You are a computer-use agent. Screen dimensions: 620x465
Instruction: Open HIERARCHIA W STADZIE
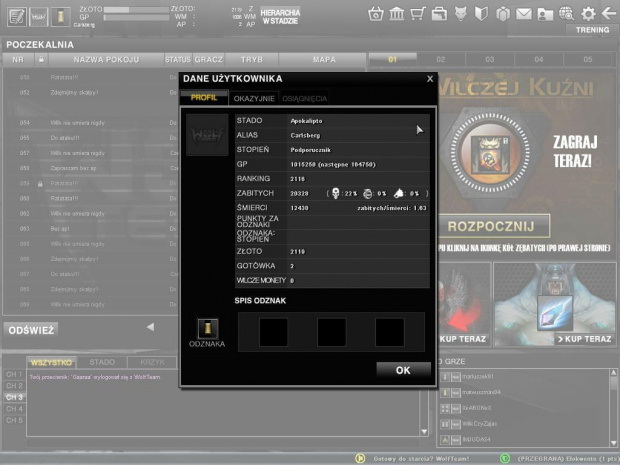coord(280,17)
